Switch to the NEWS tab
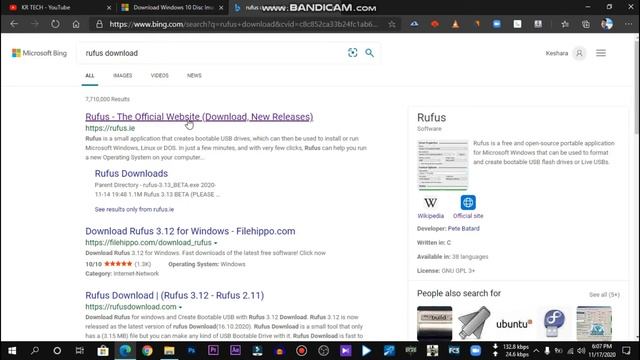This screenshot has height=360, width=640. point(194,76)
